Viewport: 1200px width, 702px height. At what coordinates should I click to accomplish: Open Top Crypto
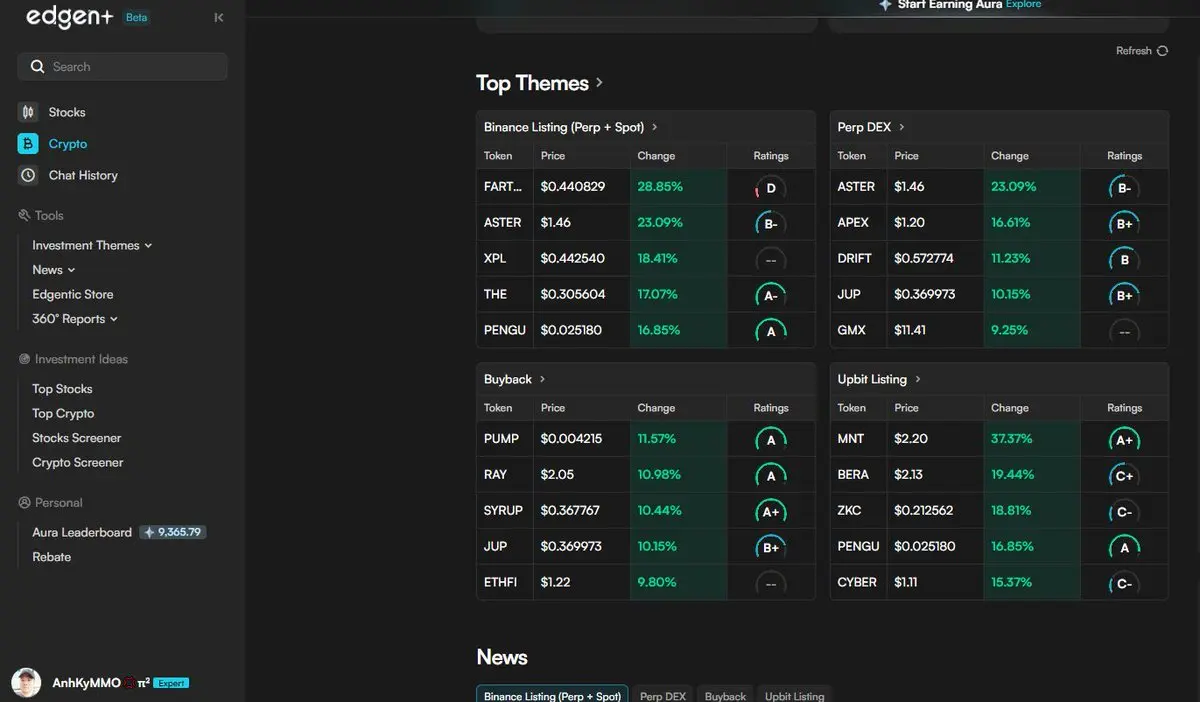click(x=63, y=413)
